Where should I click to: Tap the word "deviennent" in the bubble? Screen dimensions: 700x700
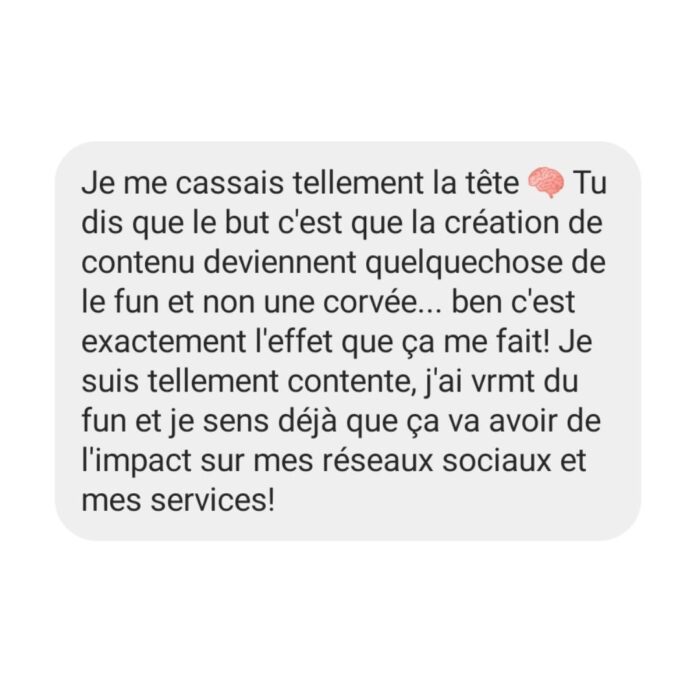(x=280, y=262)
